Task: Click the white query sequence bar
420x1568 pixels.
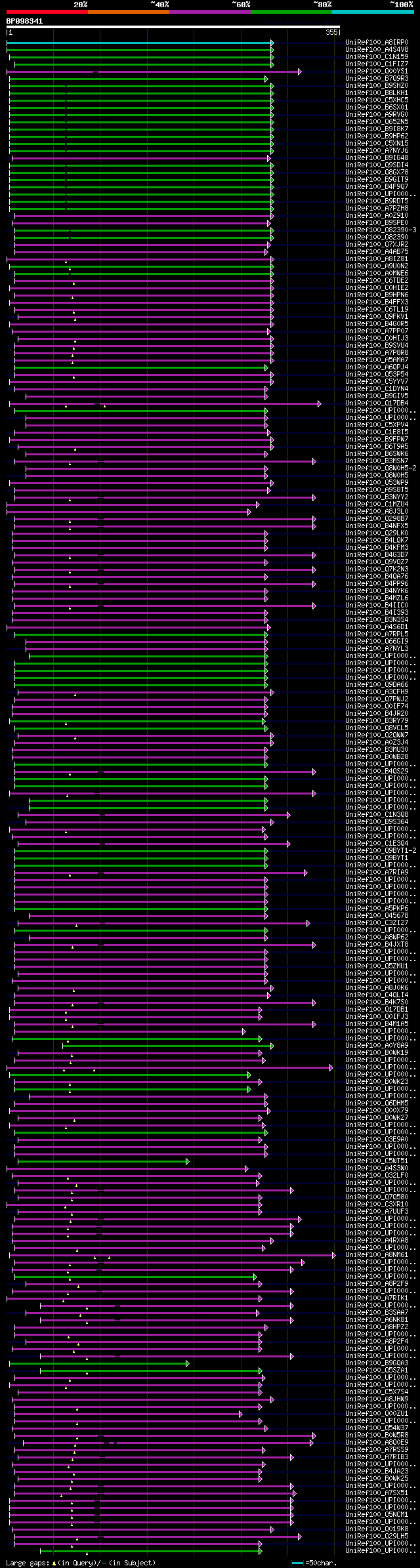Action: click(x=173, y=27)
